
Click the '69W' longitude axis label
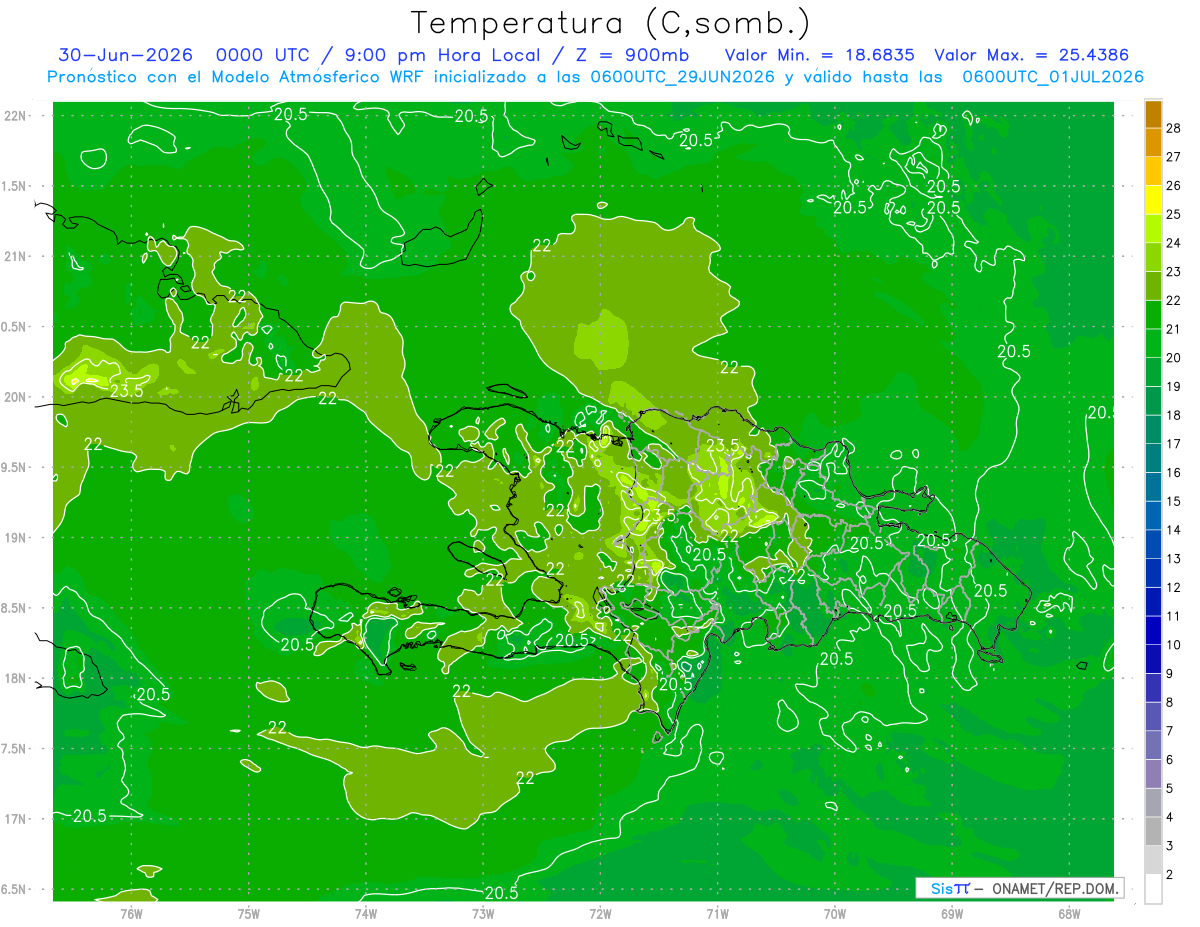click(x=951, y=913)
